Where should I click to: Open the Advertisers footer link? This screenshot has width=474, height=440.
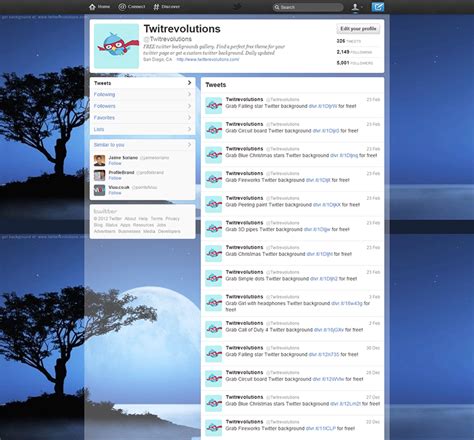coord(105,231)
